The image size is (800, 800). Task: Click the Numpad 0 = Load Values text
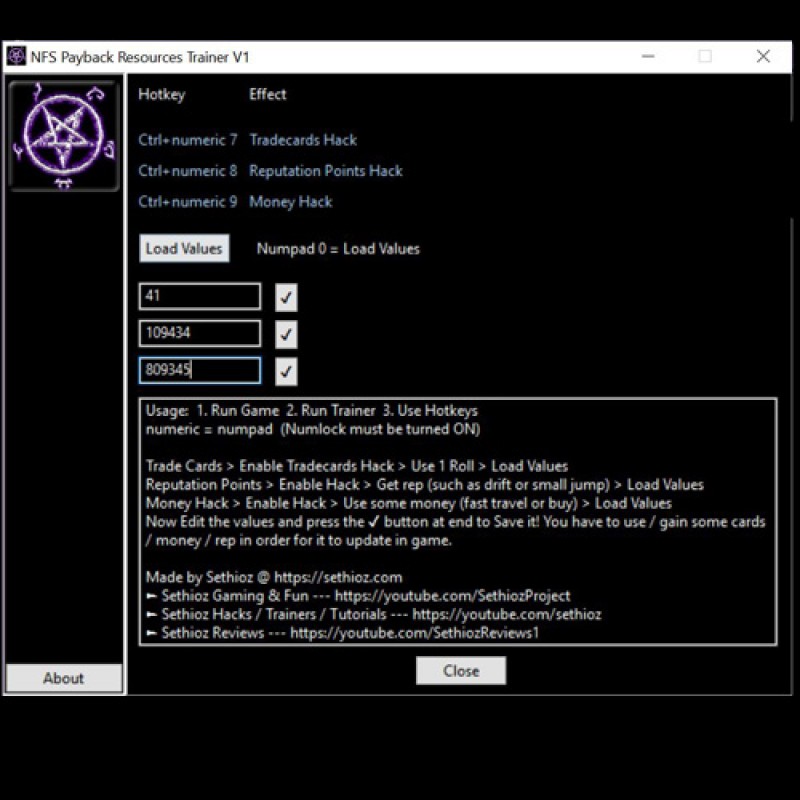tap(338, 248)
